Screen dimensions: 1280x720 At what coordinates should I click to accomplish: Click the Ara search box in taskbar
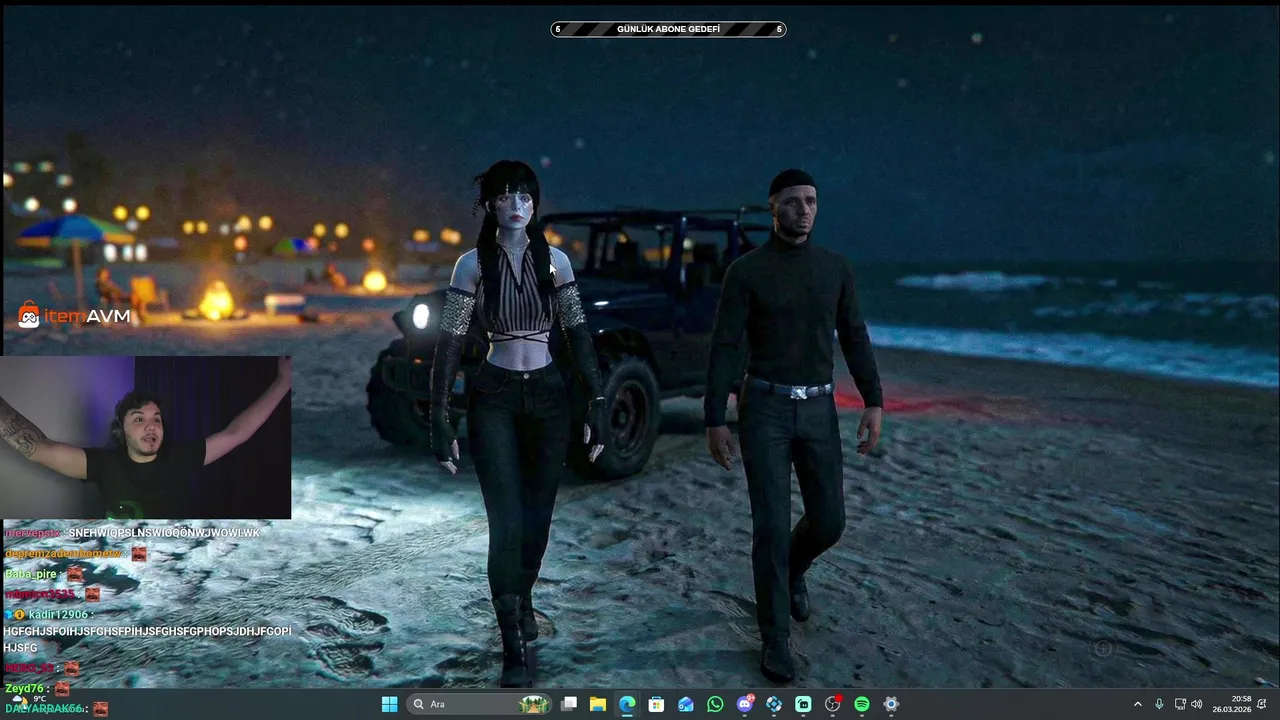[480, 704]
